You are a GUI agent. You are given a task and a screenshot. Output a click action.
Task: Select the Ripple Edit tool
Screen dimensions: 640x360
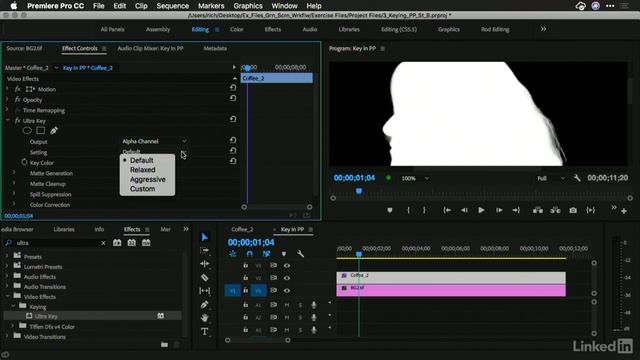tap(205, 264)
